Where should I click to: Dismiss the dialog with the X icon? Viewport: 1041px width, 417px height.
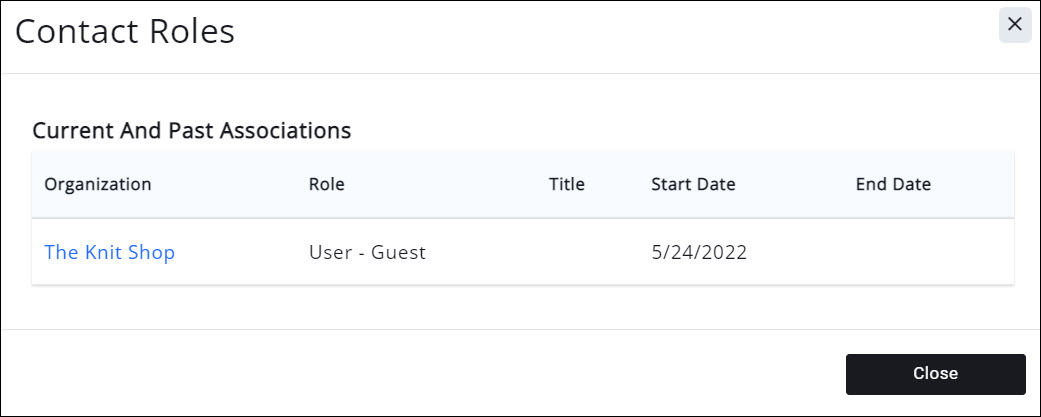click(x=1014, y=25)
